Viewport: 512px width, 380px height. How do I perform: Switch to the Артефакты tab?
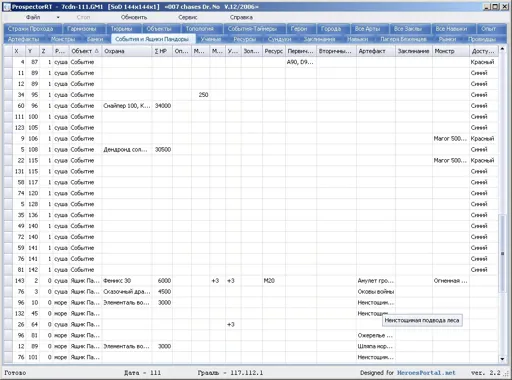pos(23,39)
